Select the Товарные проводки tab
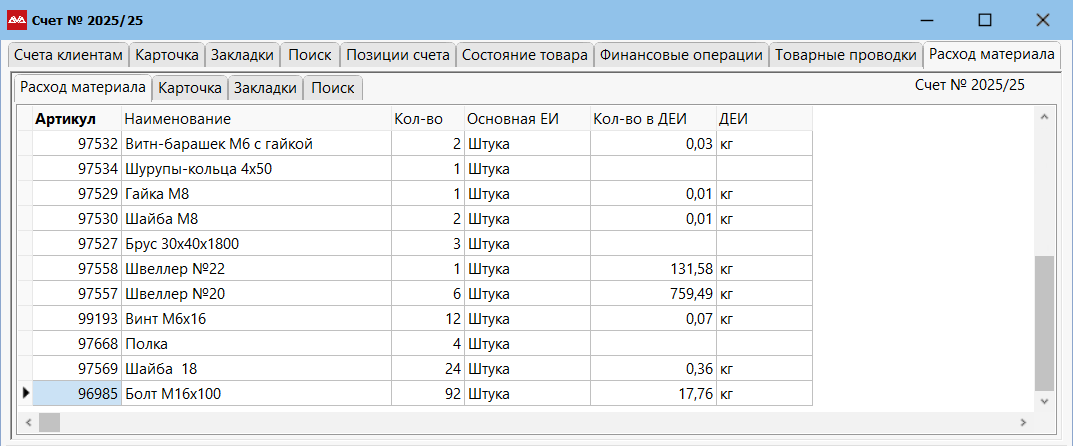The image size is (1073, 446). click(x=845, y=55)
